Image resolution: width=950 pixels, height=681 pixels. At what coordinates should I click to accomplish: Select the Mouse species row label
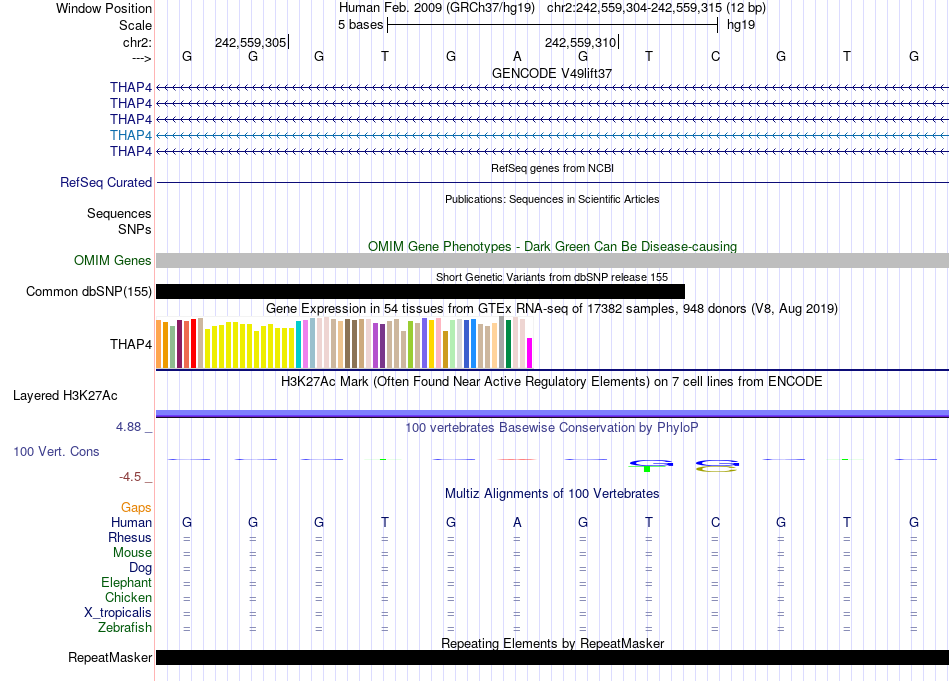[x=133, y=553]
